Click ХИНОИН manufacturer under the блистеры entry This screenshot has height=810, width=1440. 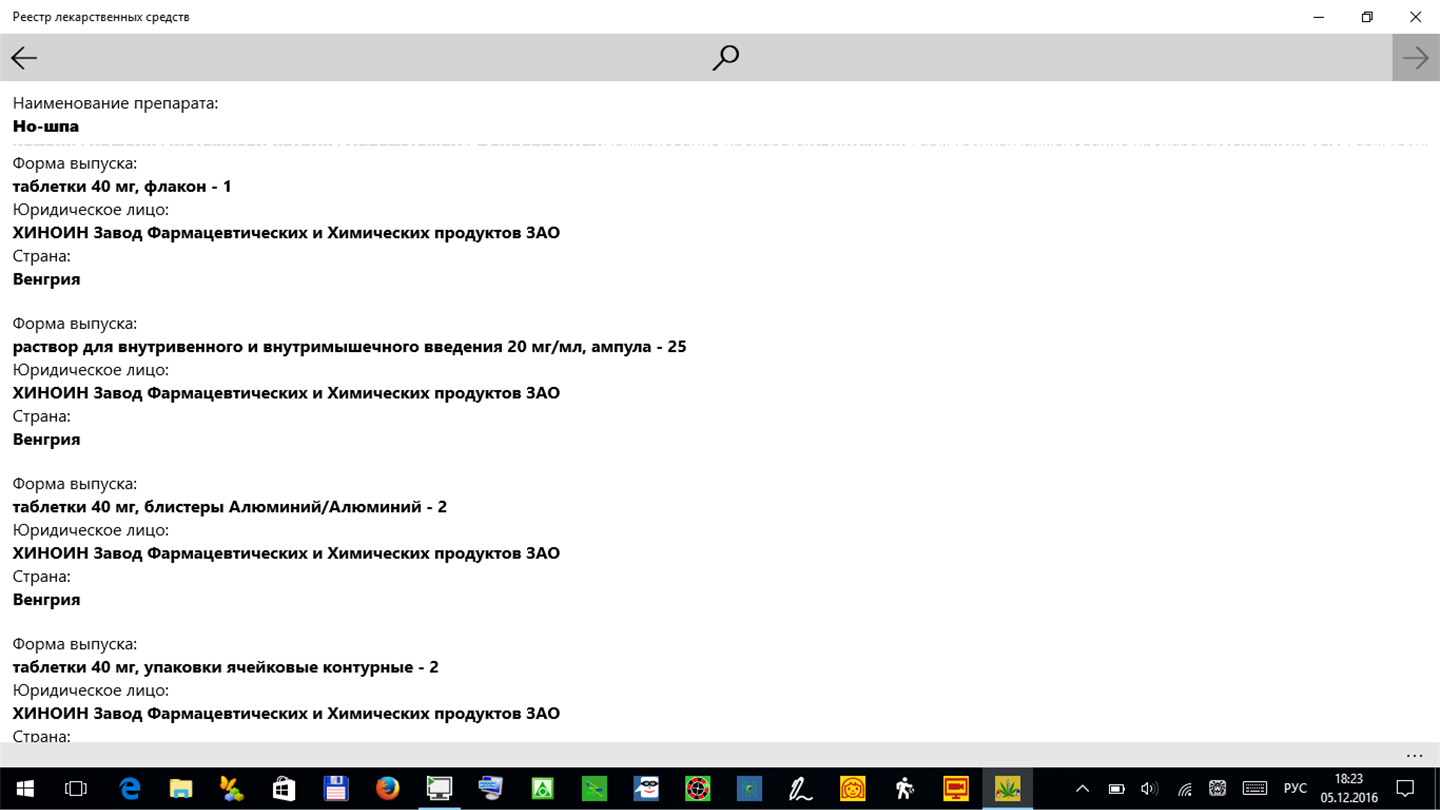286,553
